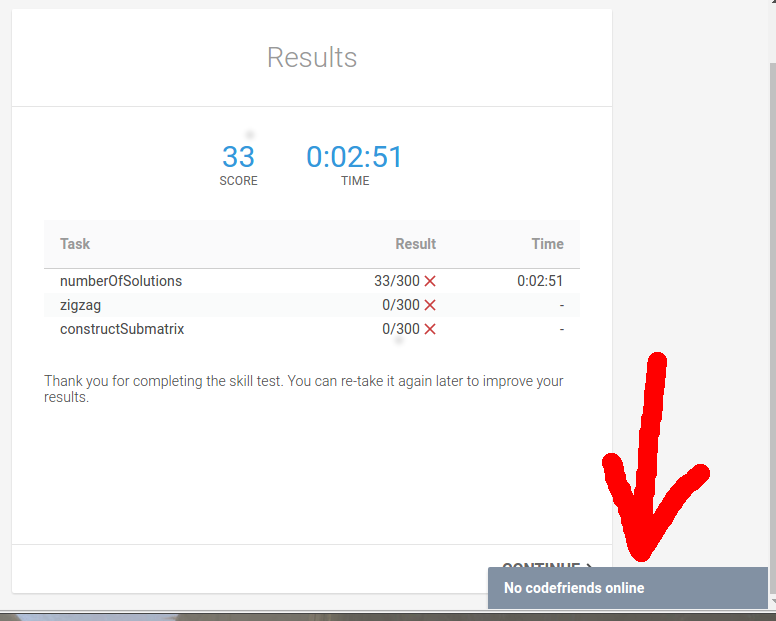Click the red X in zigzag row
Screen dimensions: 776x621
pos(430,305)
